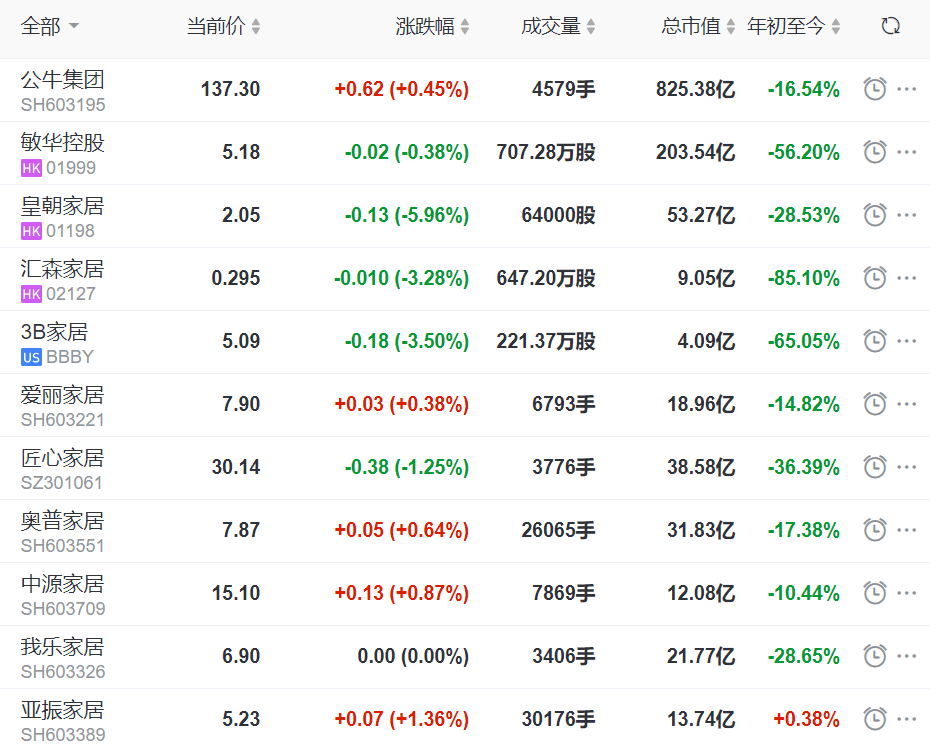The width and height of the screenshot is (930, 748).
Task: Expand the 全部 filter dropdown
Action: 50,27
